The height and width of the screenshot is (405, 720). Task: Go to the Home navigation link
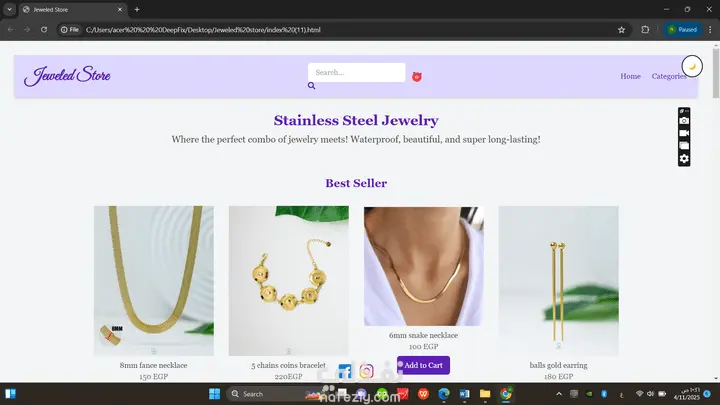[630, 76]
